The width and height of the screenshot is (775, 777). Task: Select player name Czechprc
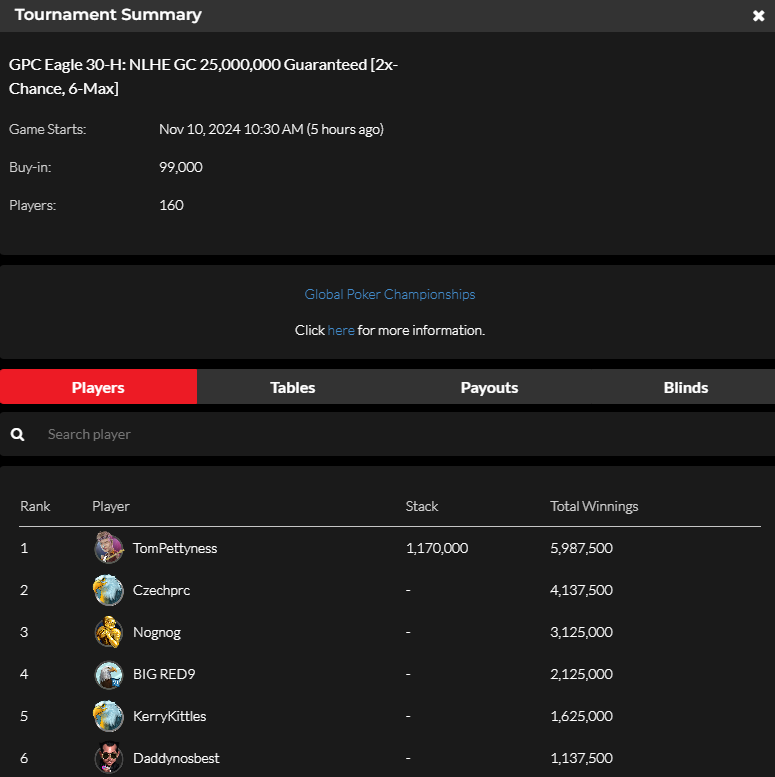(x=161, y=590)
